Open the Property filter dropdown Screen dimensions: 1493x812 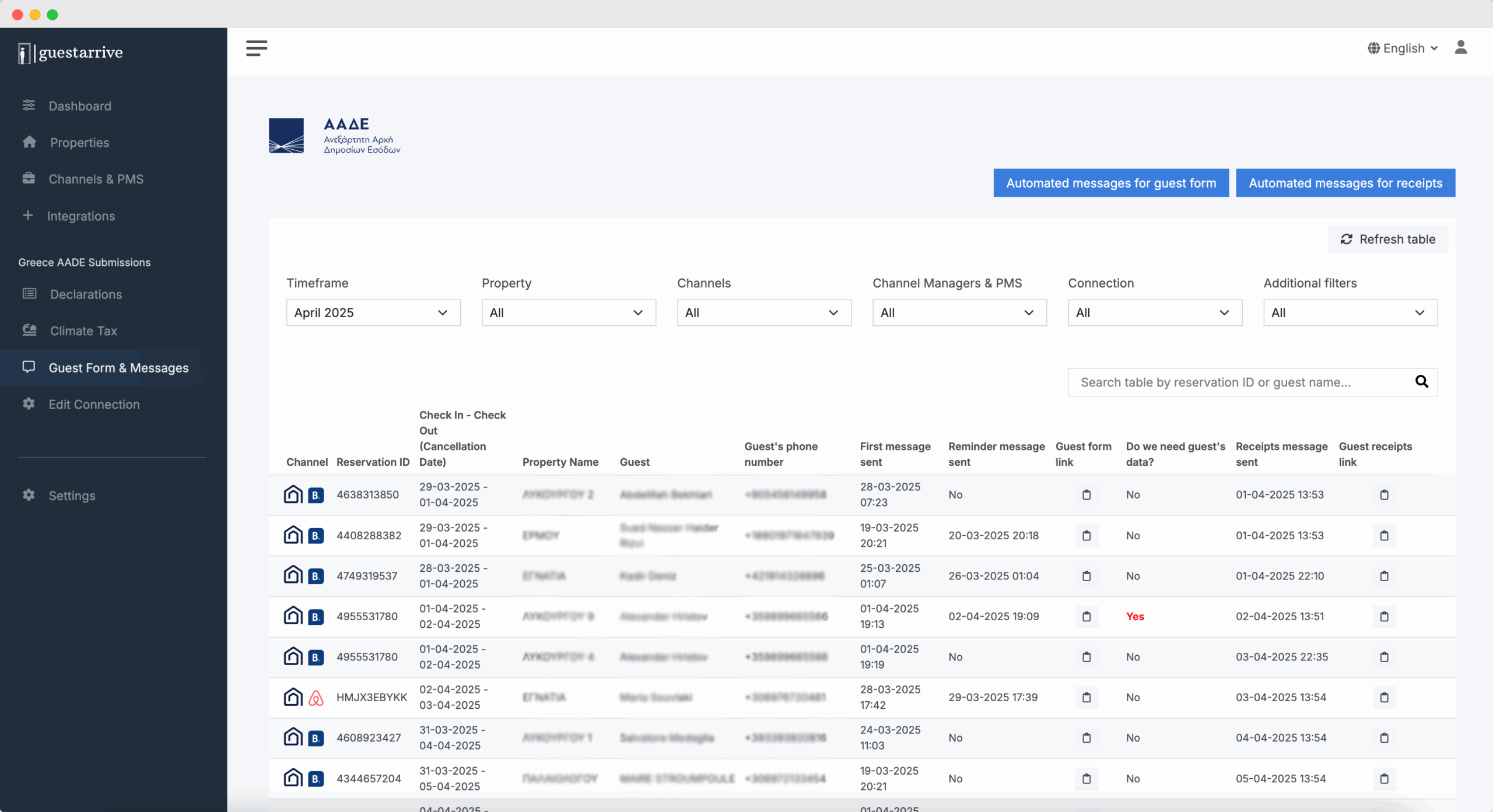tap(569, 313)
